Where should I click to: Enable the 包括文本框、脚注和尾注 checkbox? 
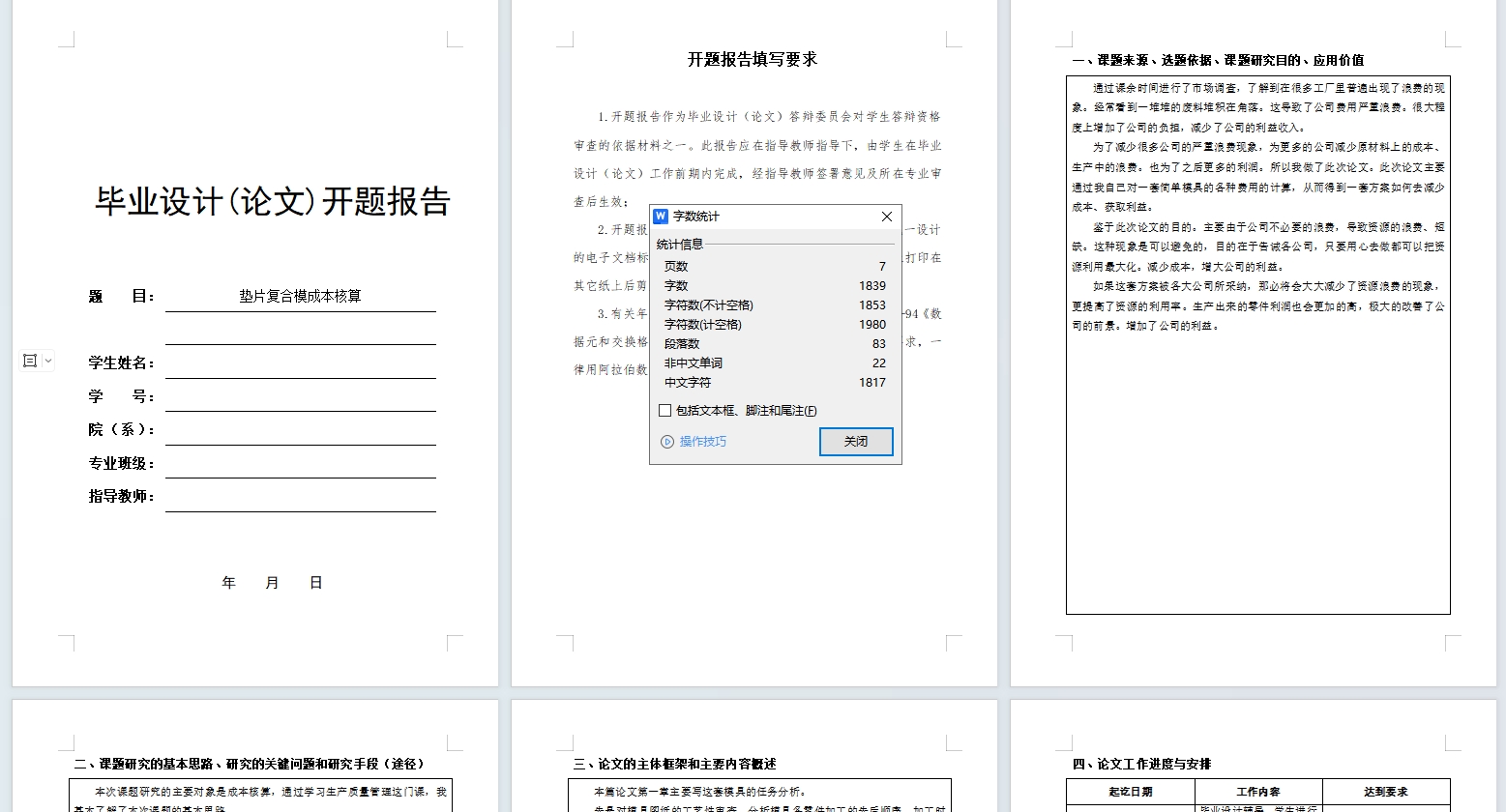[x=664, y=410]
